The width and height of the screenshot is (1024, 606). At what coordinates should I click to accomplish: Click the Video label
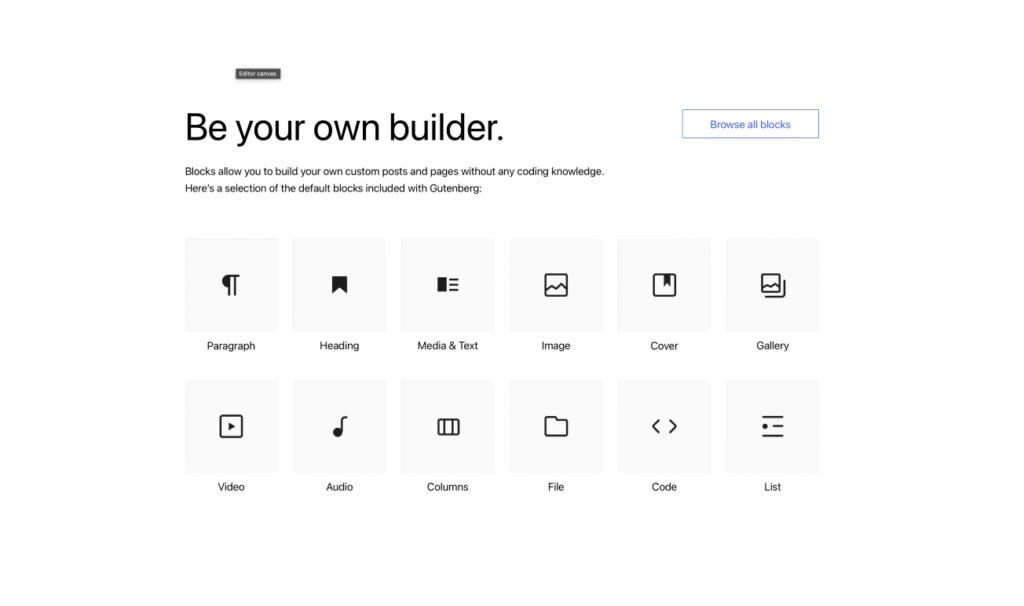coord(231,487)
